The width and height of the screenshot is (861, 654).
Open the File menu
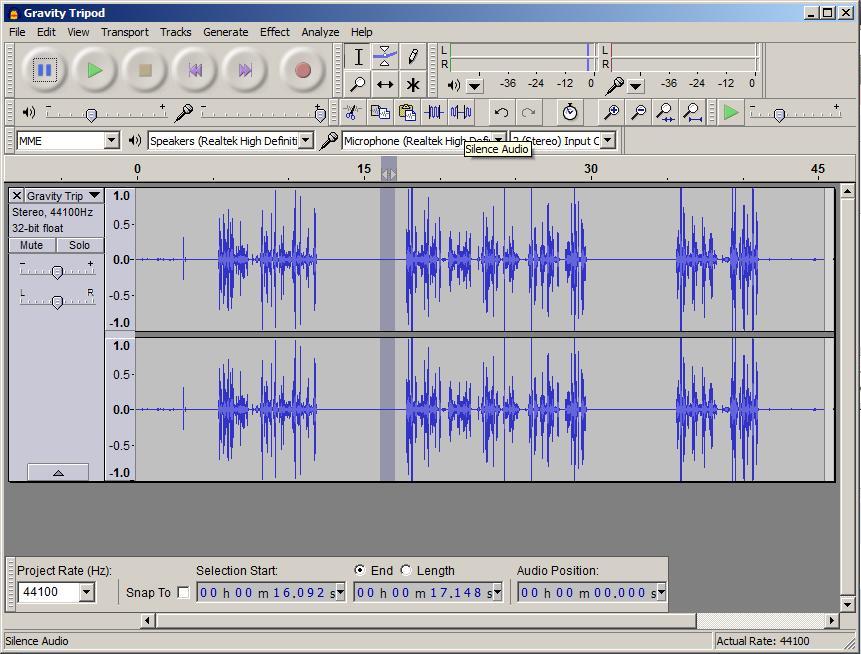17,32
